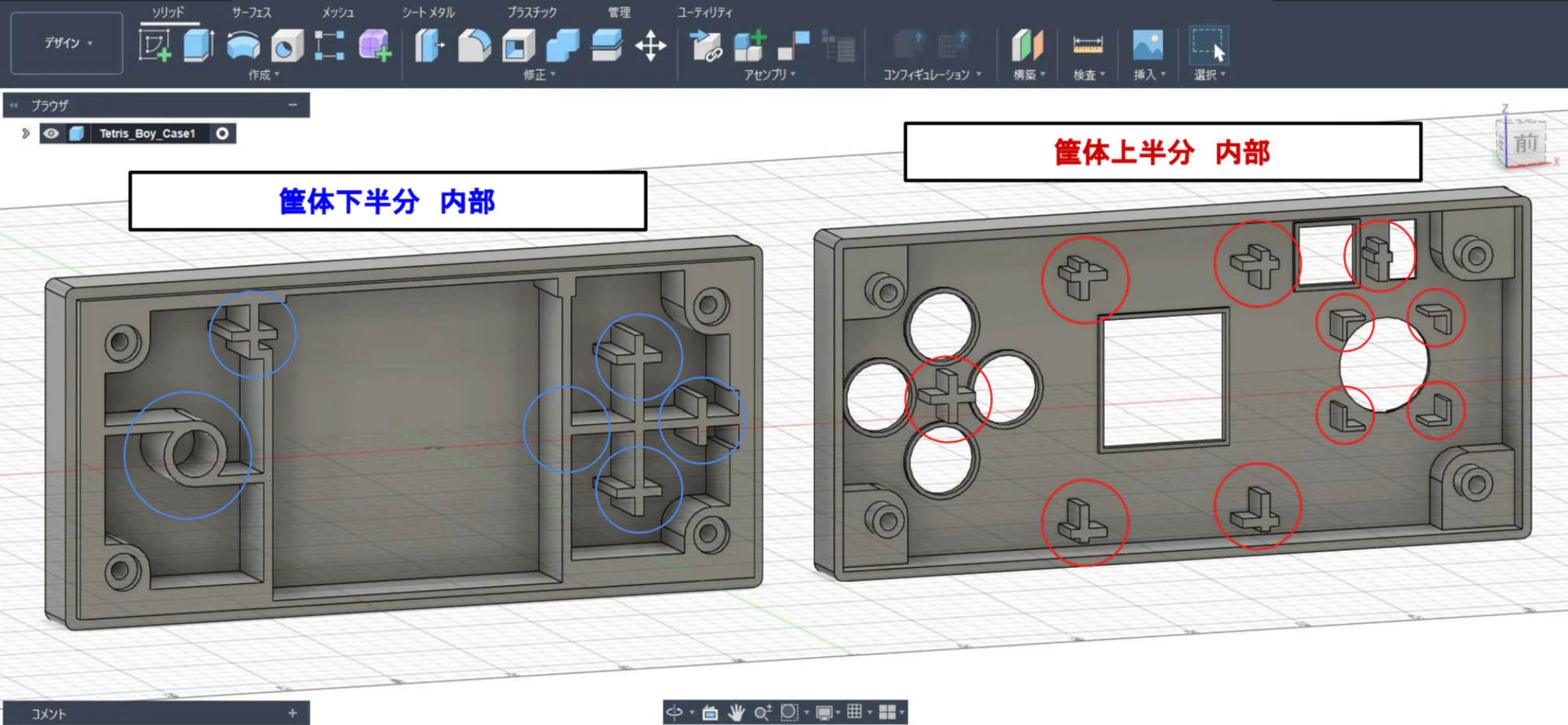Viewport: 1568px width, 725px height.
Task: Open the 挿入 dropdown menu
Action: 1149,75
